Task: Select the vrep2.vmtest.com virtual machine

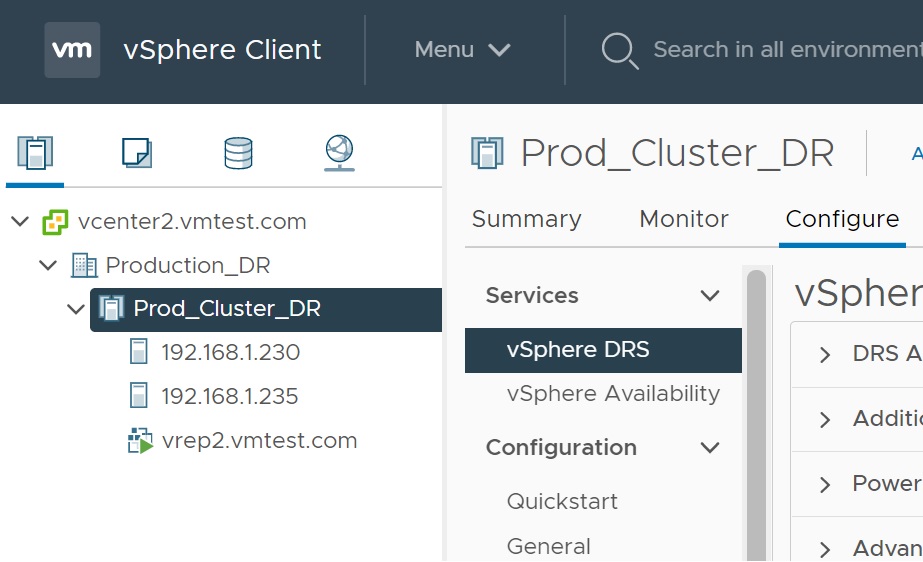Action: tap(259, 441)
